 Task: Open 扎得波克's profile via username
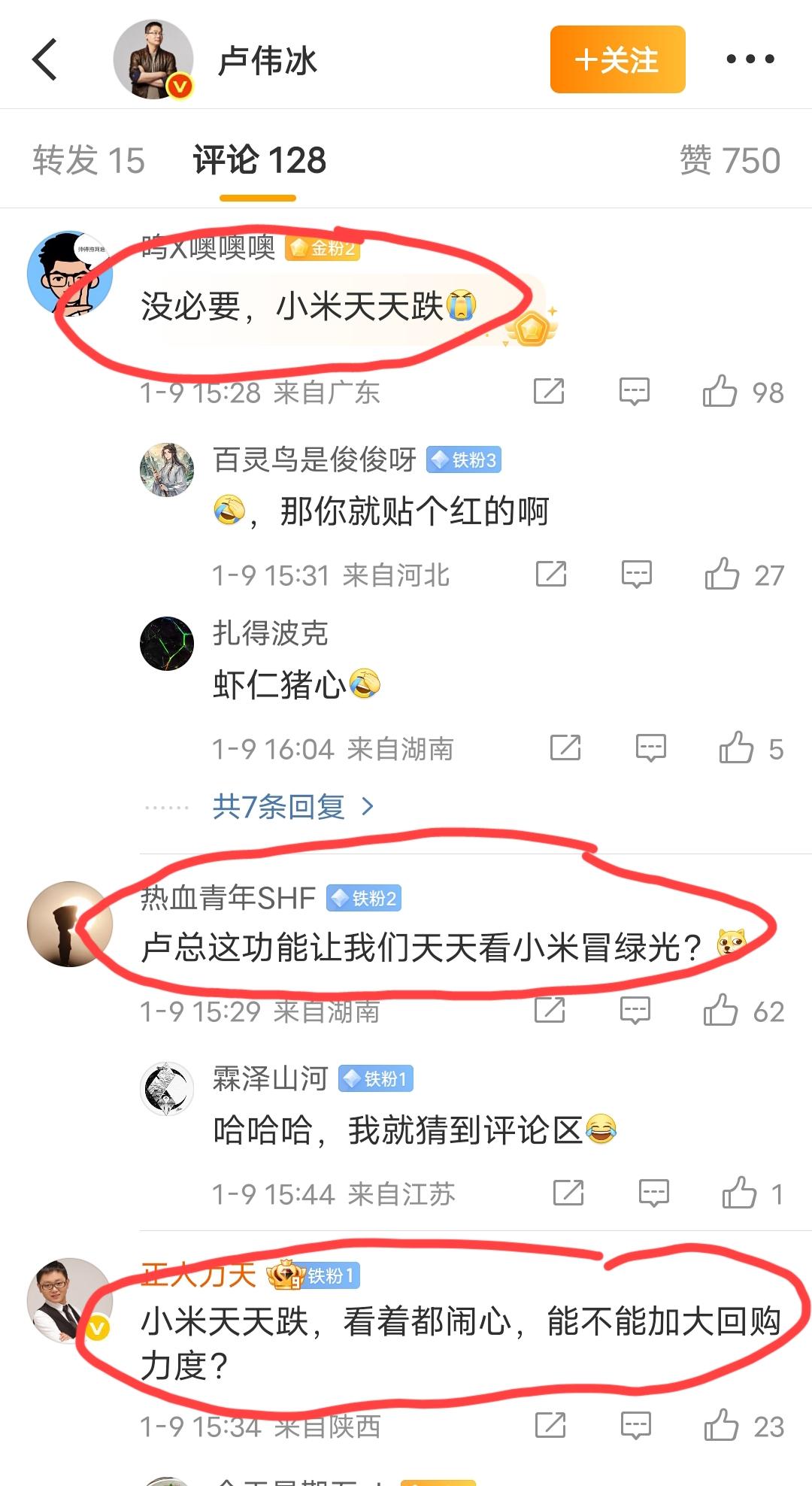point(271,633)
